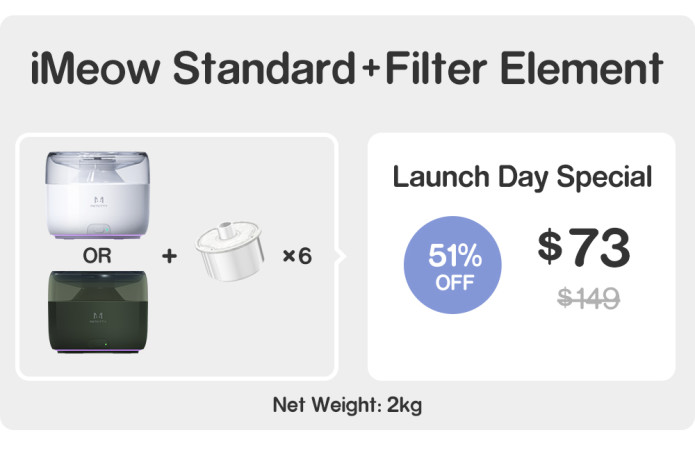Click the OR label between fountains

click(x=97, y=256)
